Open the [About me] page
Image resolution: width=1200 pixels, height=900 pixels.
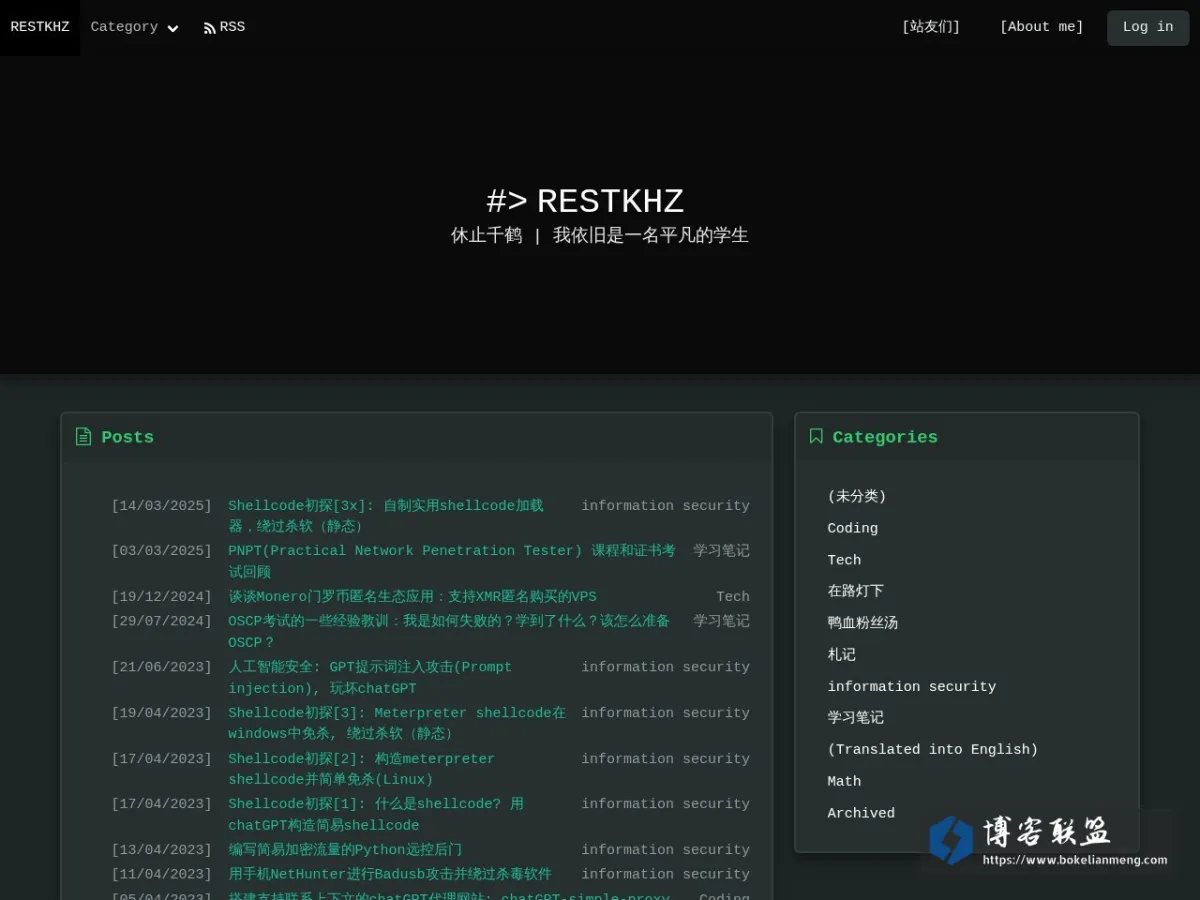coord(1041,27)
